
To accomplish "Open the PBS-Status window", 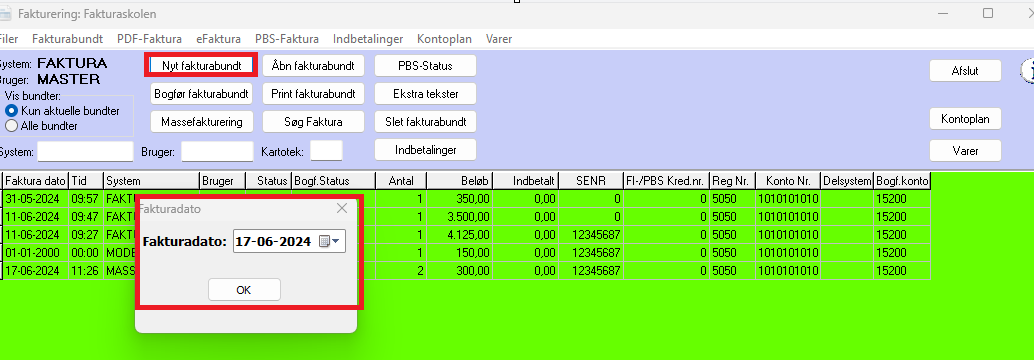I will point(425,66).
